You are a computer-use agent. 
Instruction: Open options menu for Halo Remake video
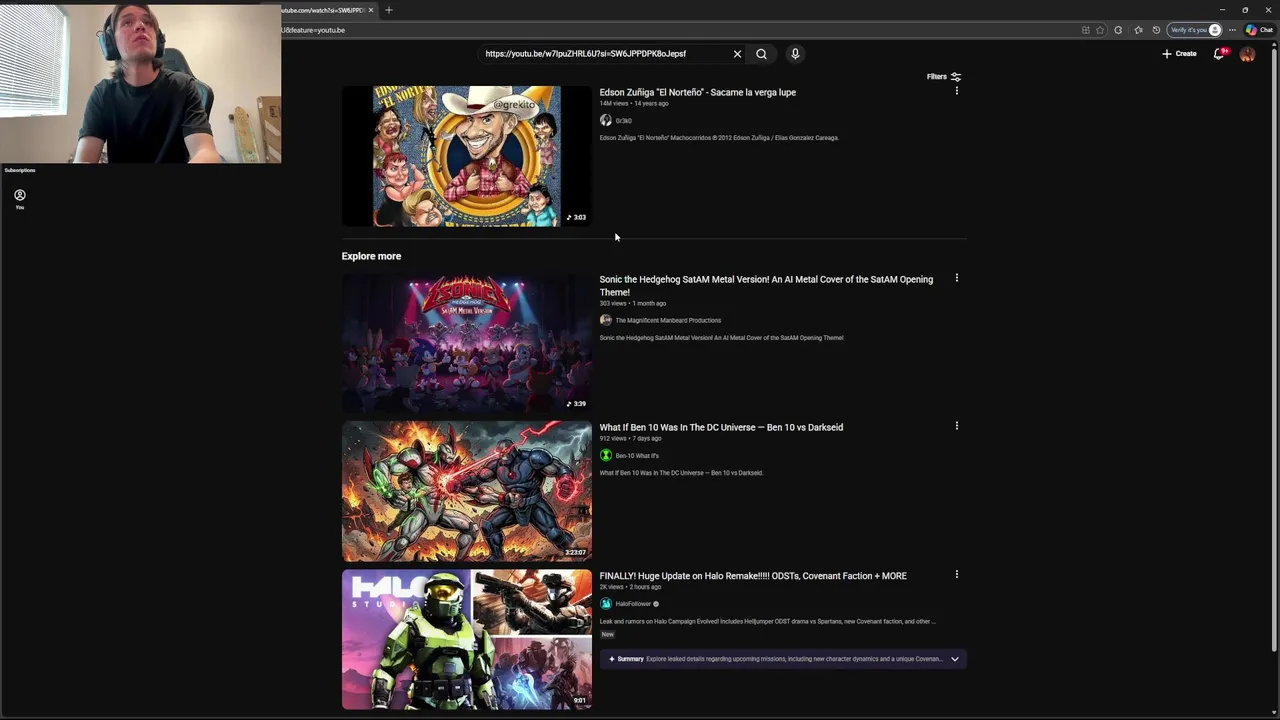(957, 574)
